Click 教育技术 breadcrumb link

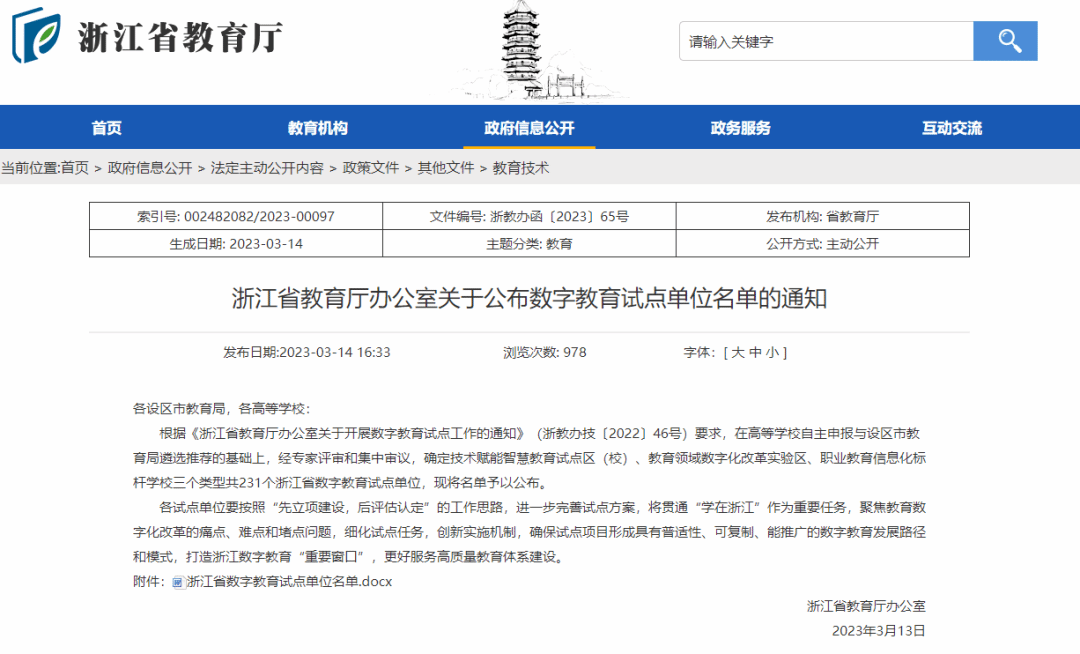pyautogui.click(x=521, y=168)
